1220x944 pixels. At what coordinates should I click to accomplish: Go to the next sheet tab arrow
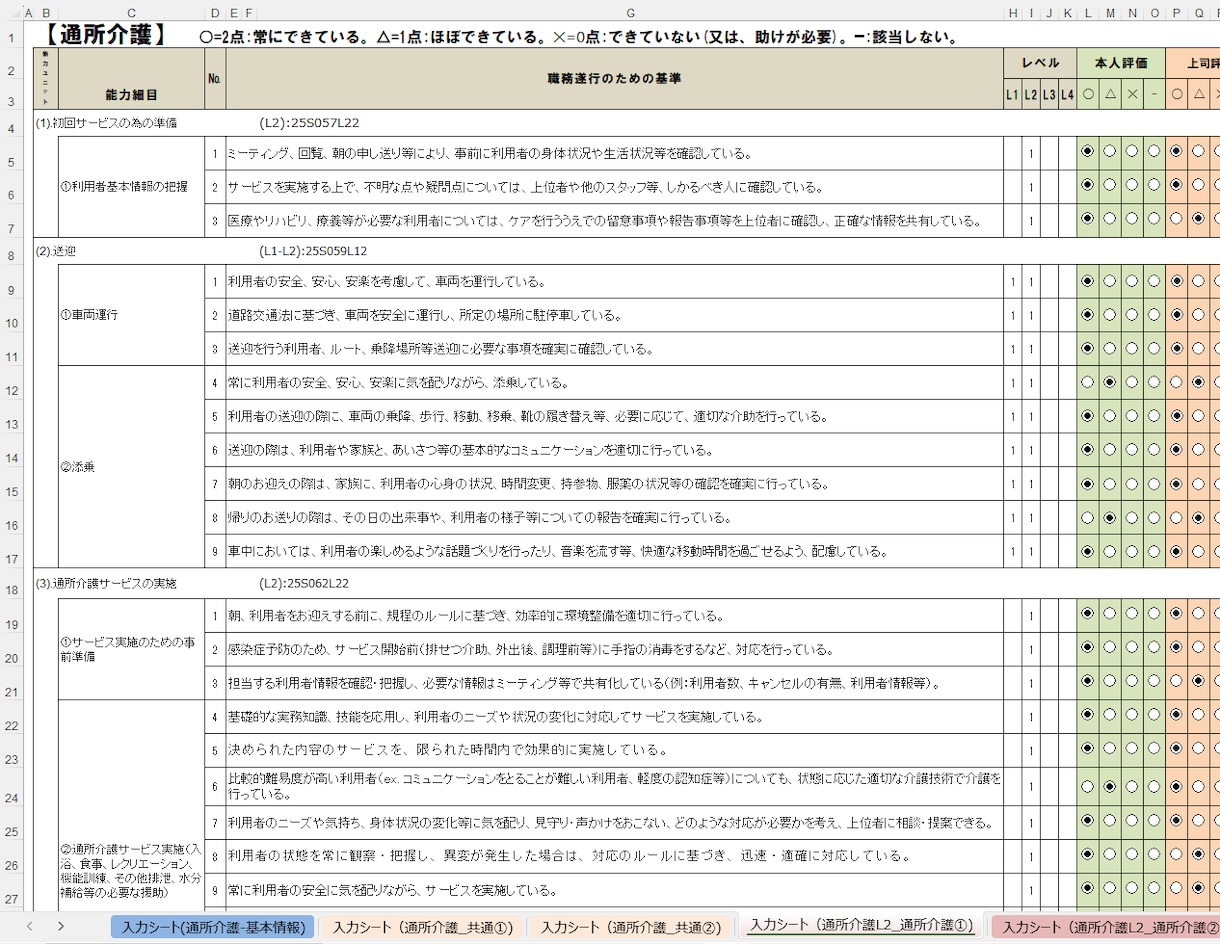click(x=61, y=926)
